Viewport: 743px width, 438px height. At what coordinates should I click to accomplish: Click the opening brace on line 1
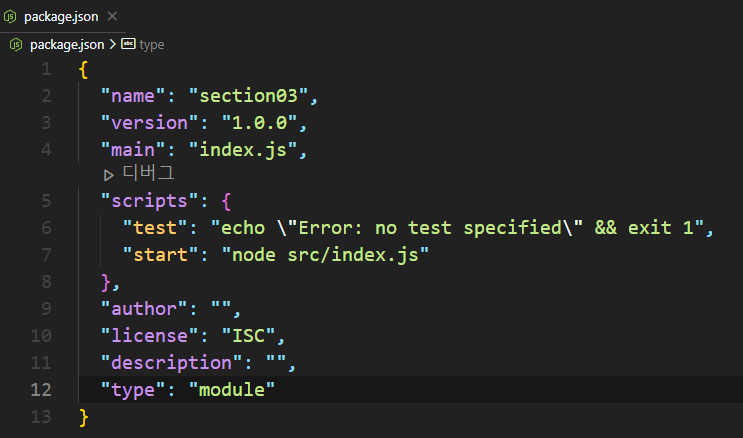pos(83,70)
